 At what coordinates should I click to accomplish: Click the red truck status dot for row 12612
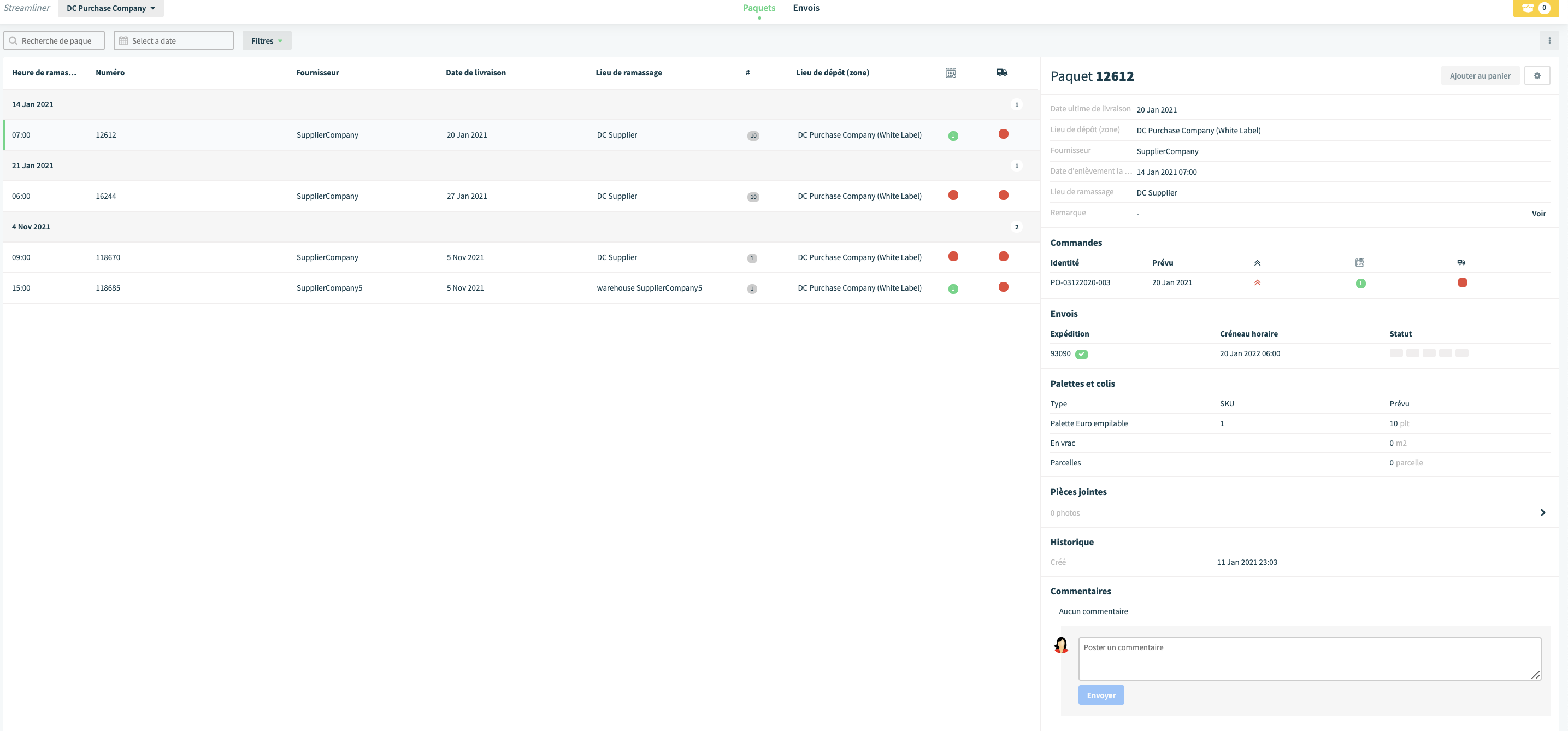tap(1003, 134)
